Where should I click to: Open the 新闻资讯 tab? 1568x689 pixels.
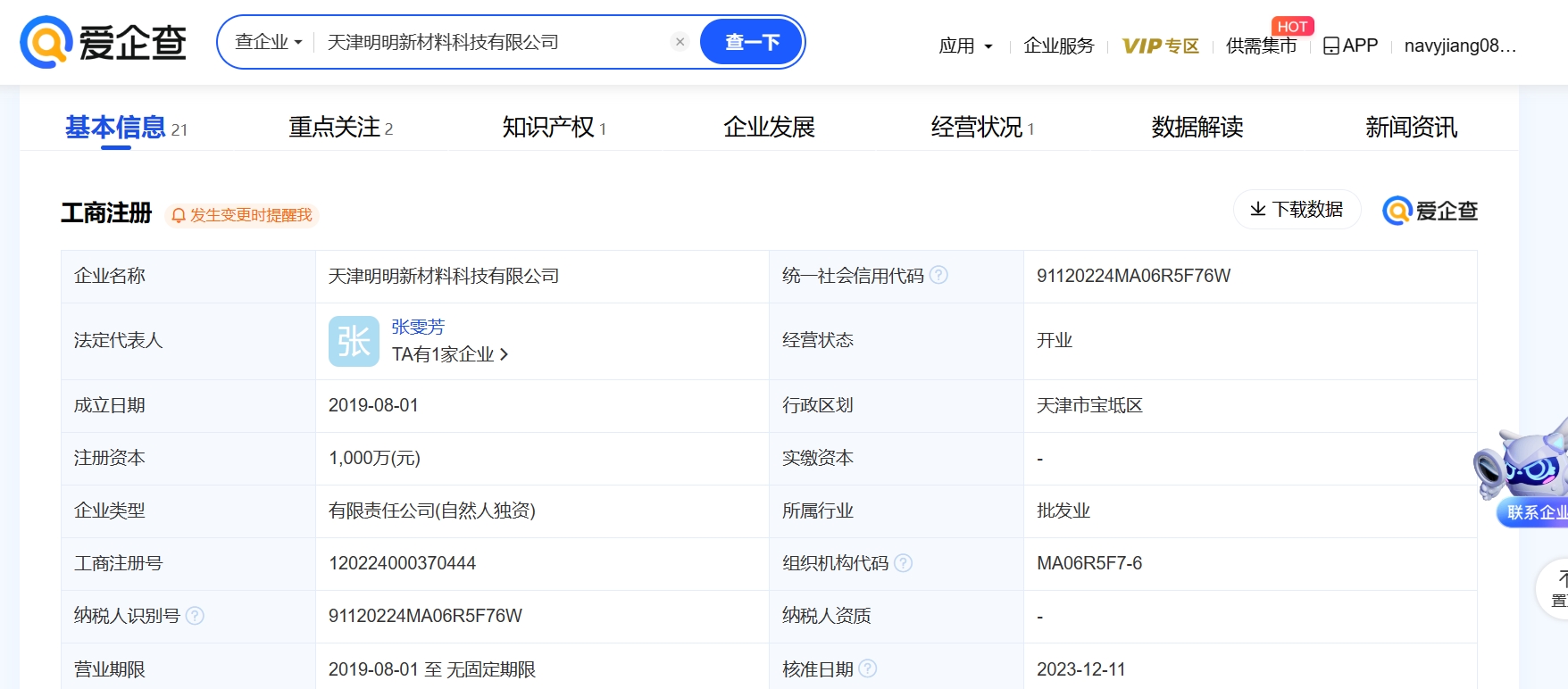pos(1411,128)
